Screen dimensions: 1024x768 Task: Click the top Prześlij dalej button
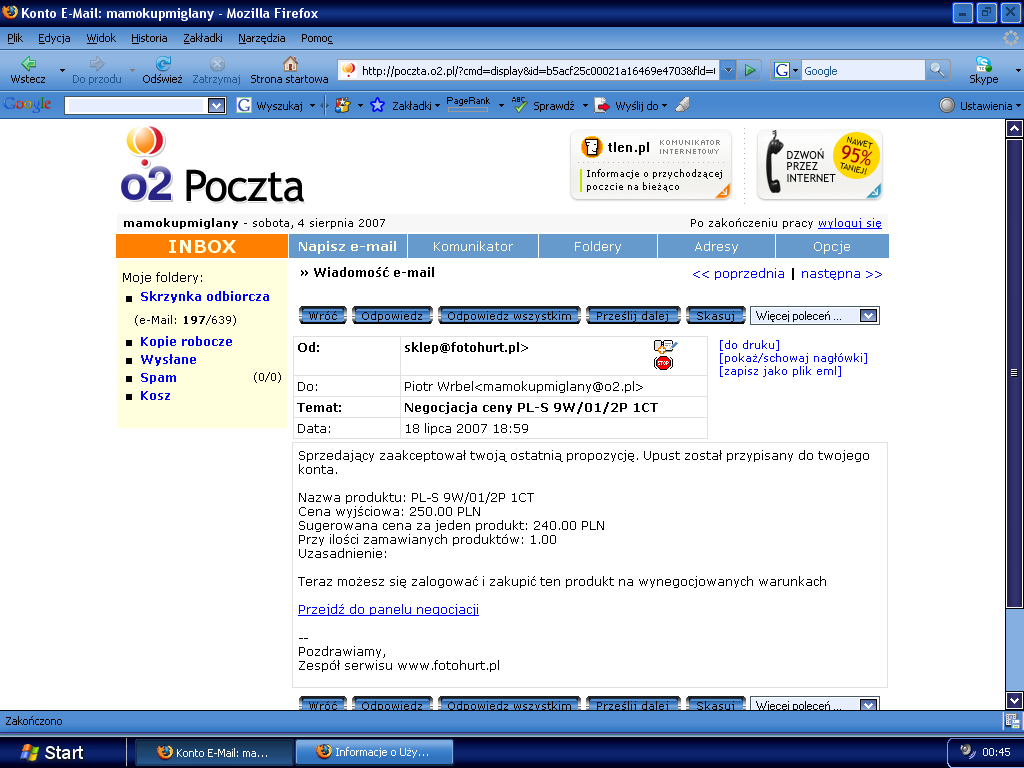pyautogui.click(x=633, y=315)
